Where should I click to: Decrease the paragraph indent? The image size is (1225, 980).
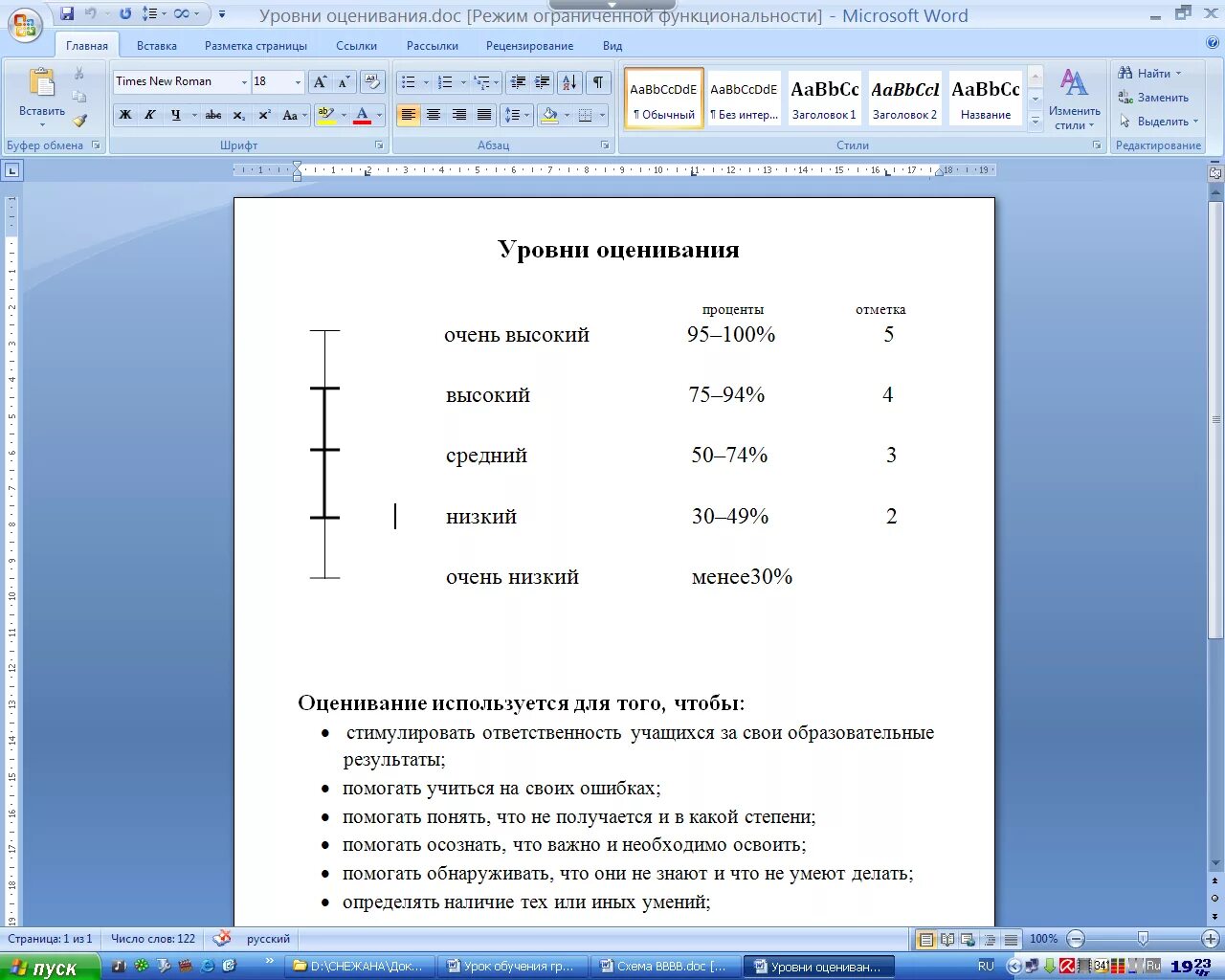[518, 82]
